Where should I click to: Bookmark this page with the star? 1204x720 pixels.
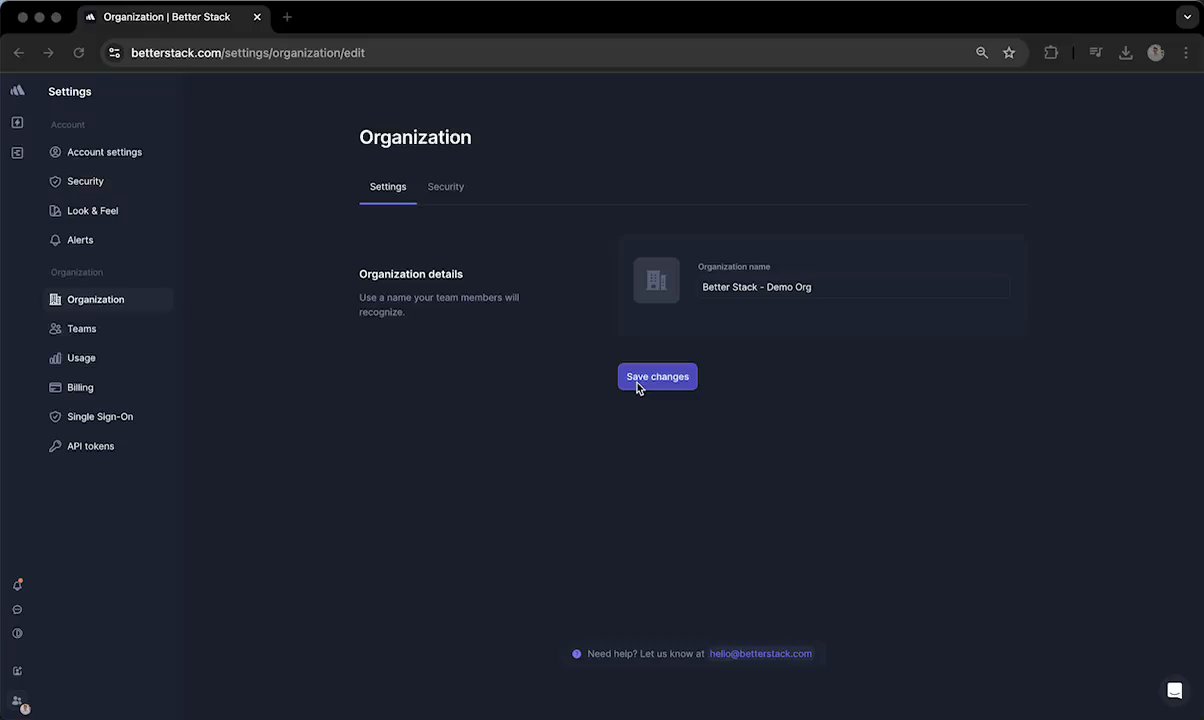point(1009,53)
